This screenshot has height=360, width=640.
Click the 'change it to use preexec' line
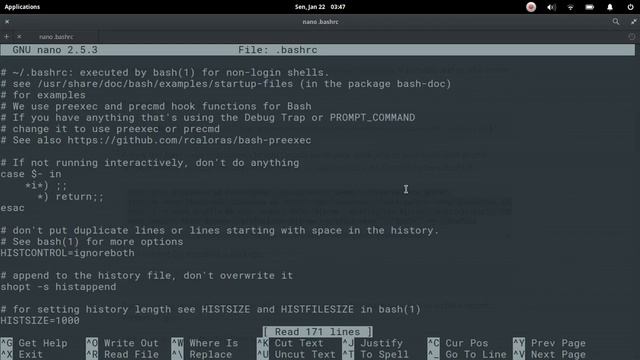pos(110,129)
